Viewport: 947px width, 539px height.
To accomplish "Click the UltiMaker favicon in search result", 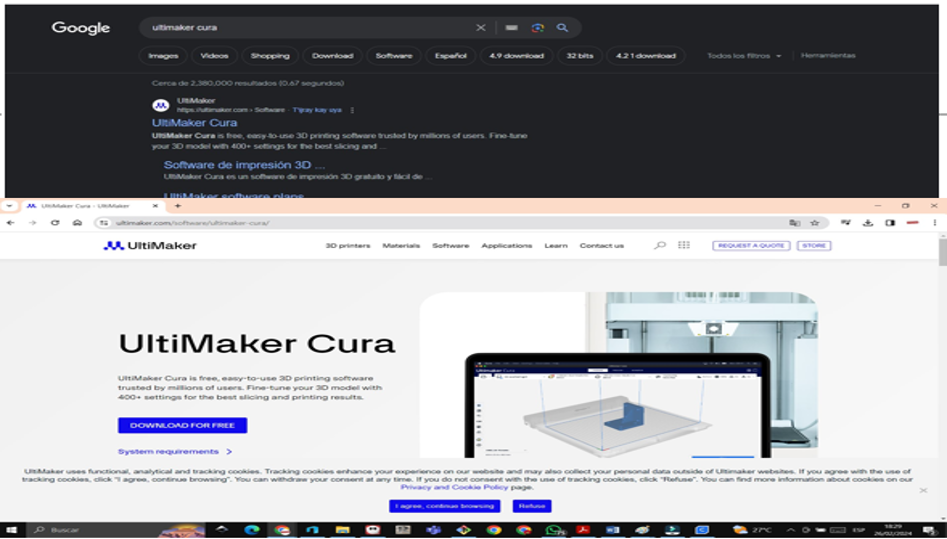I will coord(161,105).
